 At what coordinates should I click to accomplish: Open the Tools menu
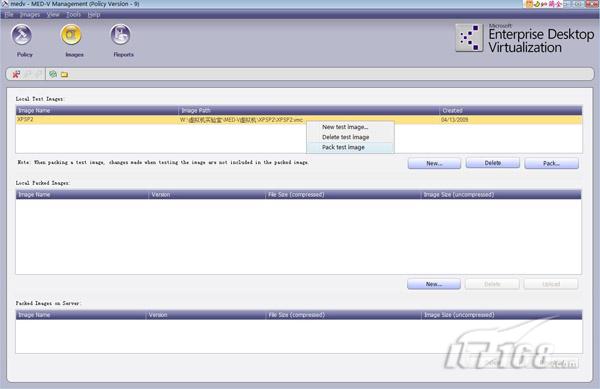click(73, 15)
